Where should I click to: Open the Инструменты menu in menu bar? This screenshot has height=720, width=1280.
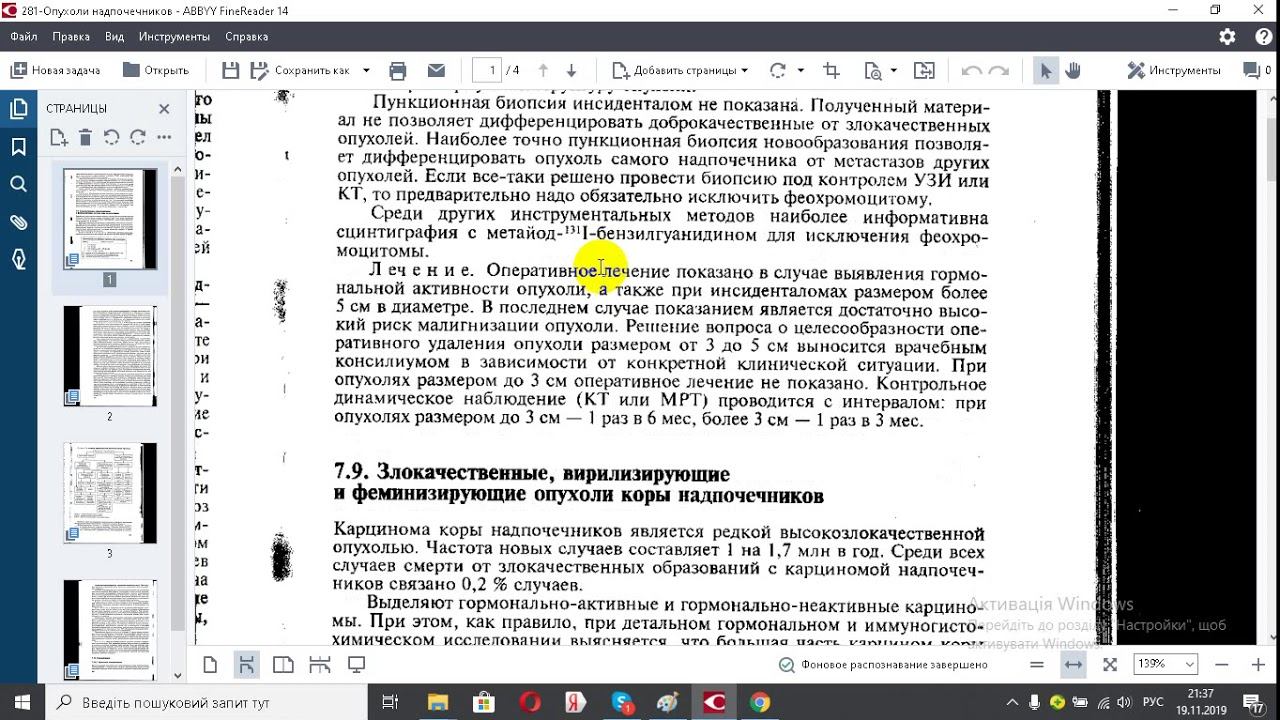click(x=175, y=37)
